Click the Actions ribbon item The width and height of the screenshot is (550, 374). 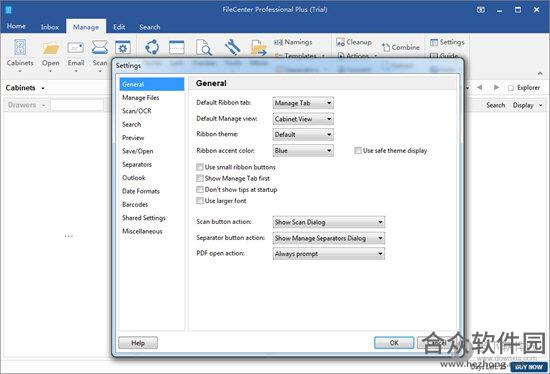tap(357, 55)
